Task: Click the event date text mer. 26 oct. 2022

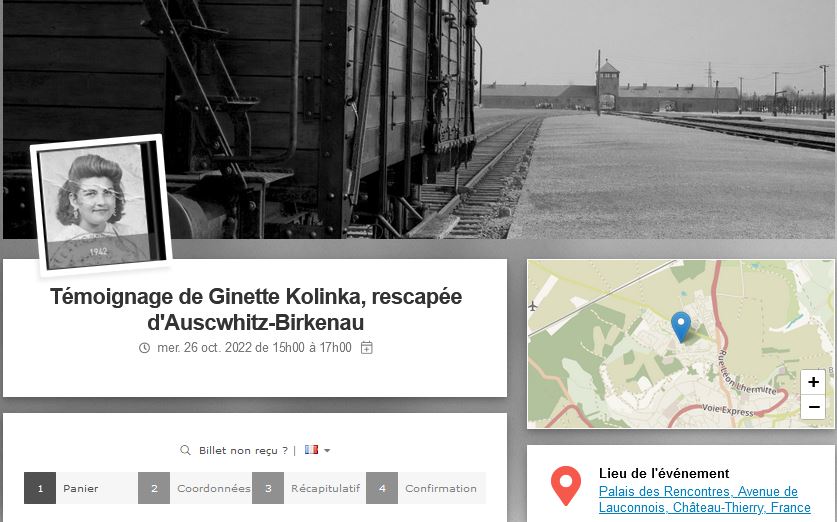Action: (204, 347)
